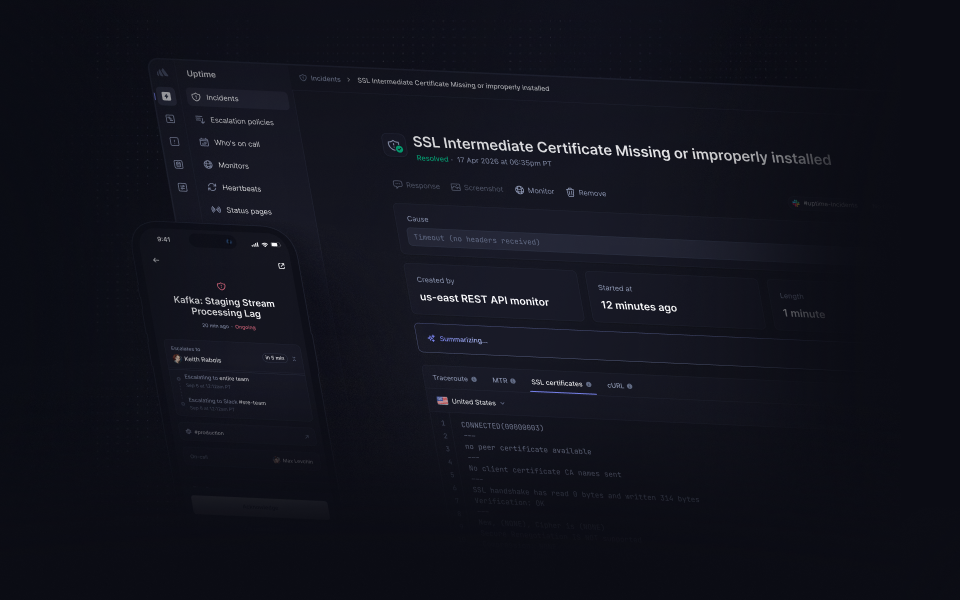Click the Better Stack logo in the rail

coord(162,72)
